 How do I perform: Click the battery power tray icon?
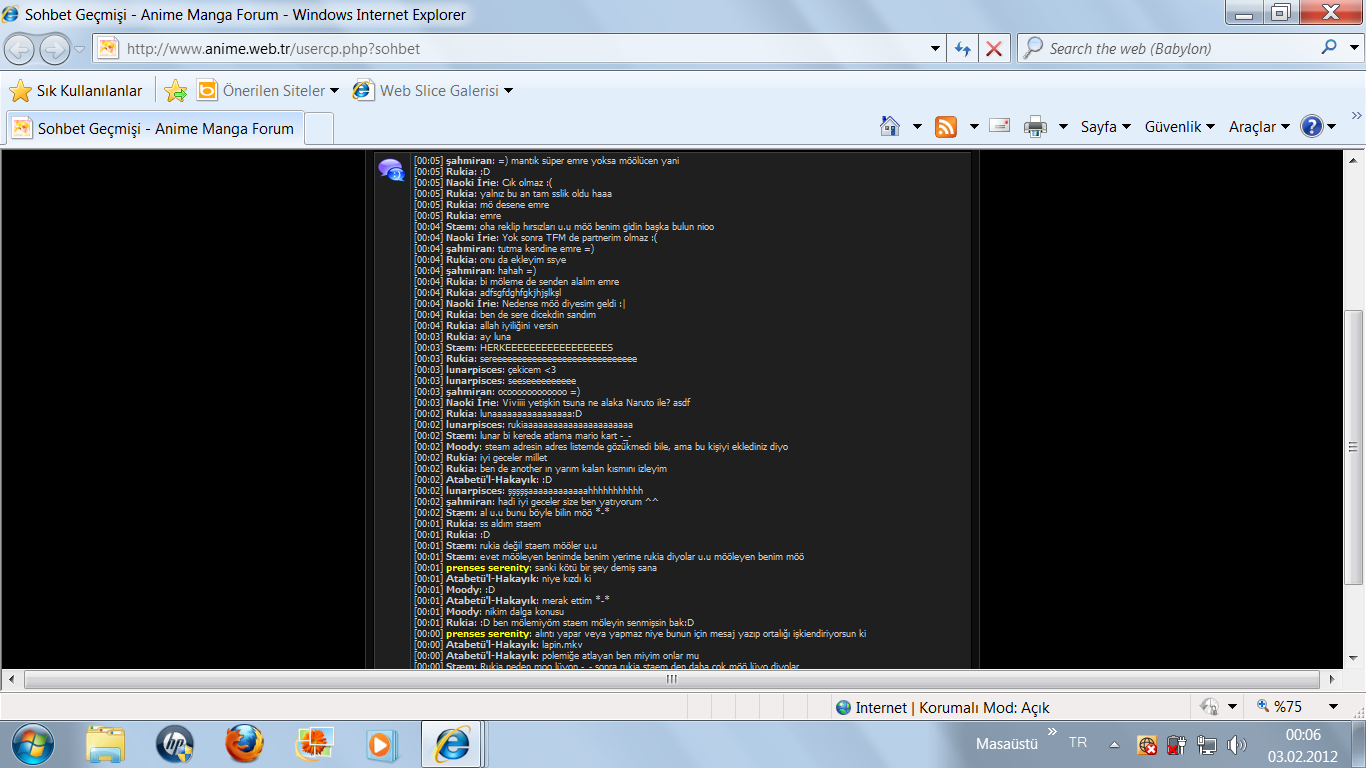(x=1177, y=745)
